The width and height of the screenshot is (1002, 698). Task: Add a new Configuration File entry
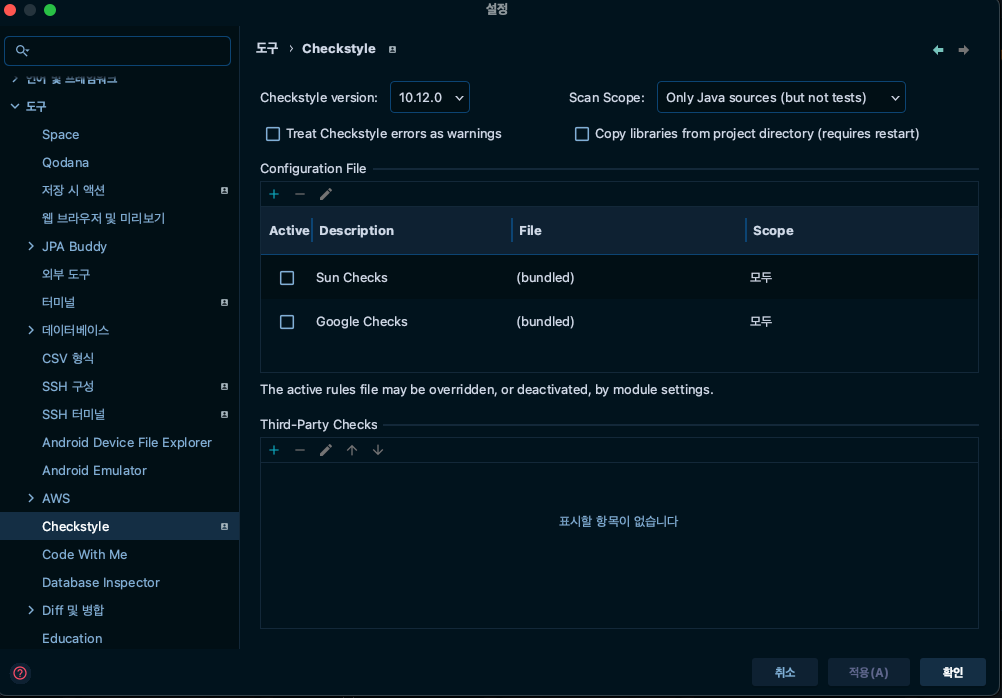tap(274, 194)
